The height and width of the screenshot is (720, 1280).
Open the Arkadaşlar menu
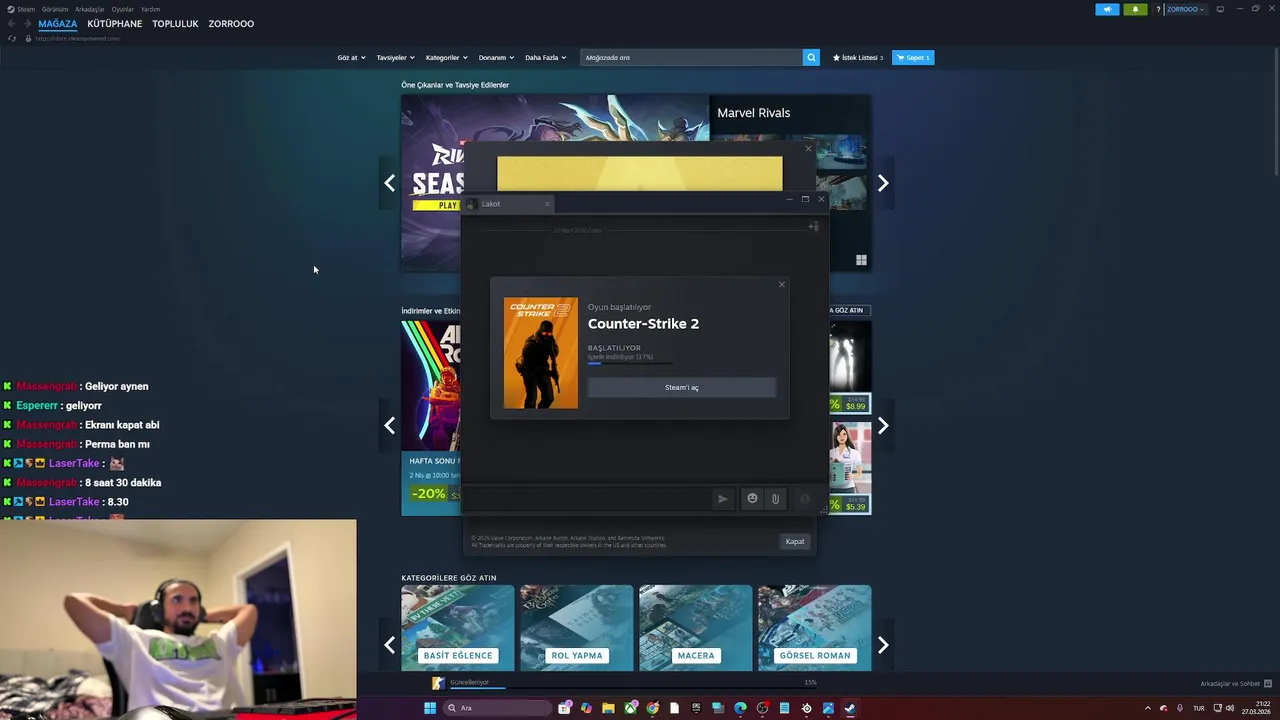click(x=90, y=9)
